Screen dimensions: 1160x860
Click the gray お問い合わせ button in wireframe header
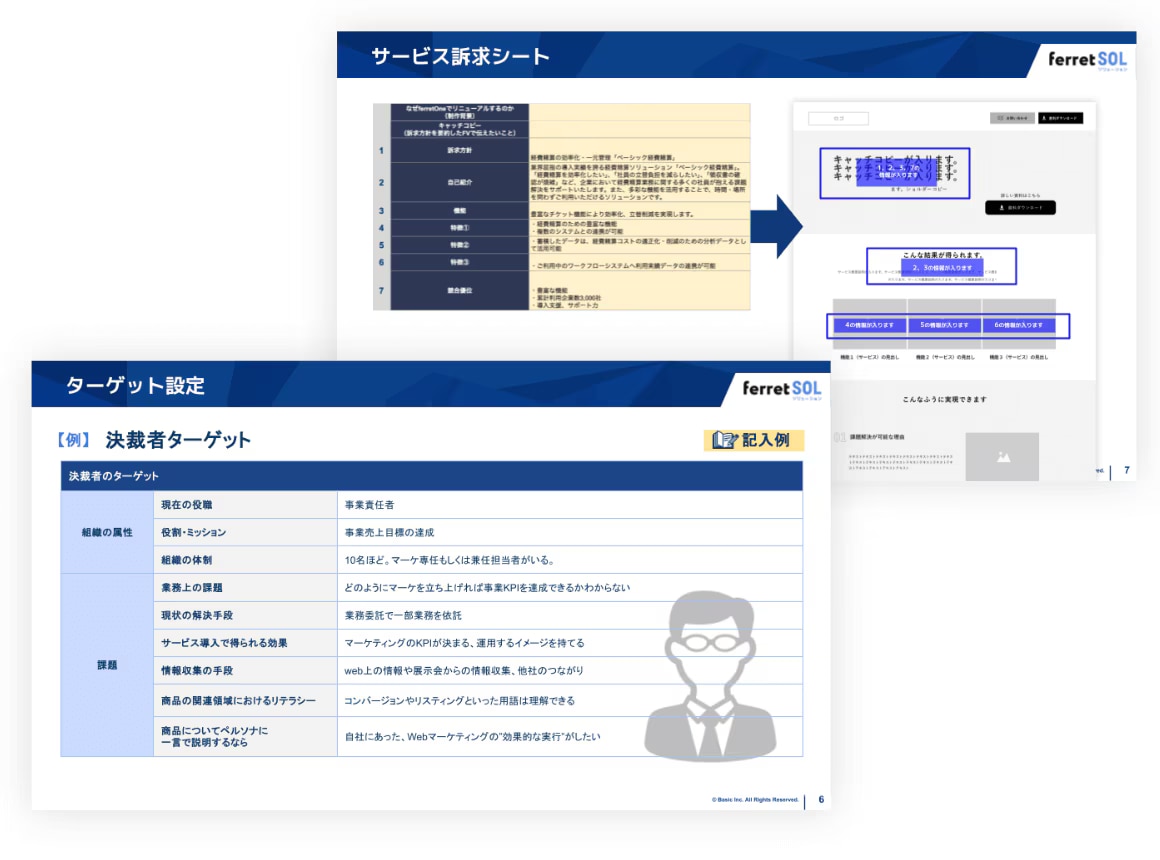(x=1012, y=118)
